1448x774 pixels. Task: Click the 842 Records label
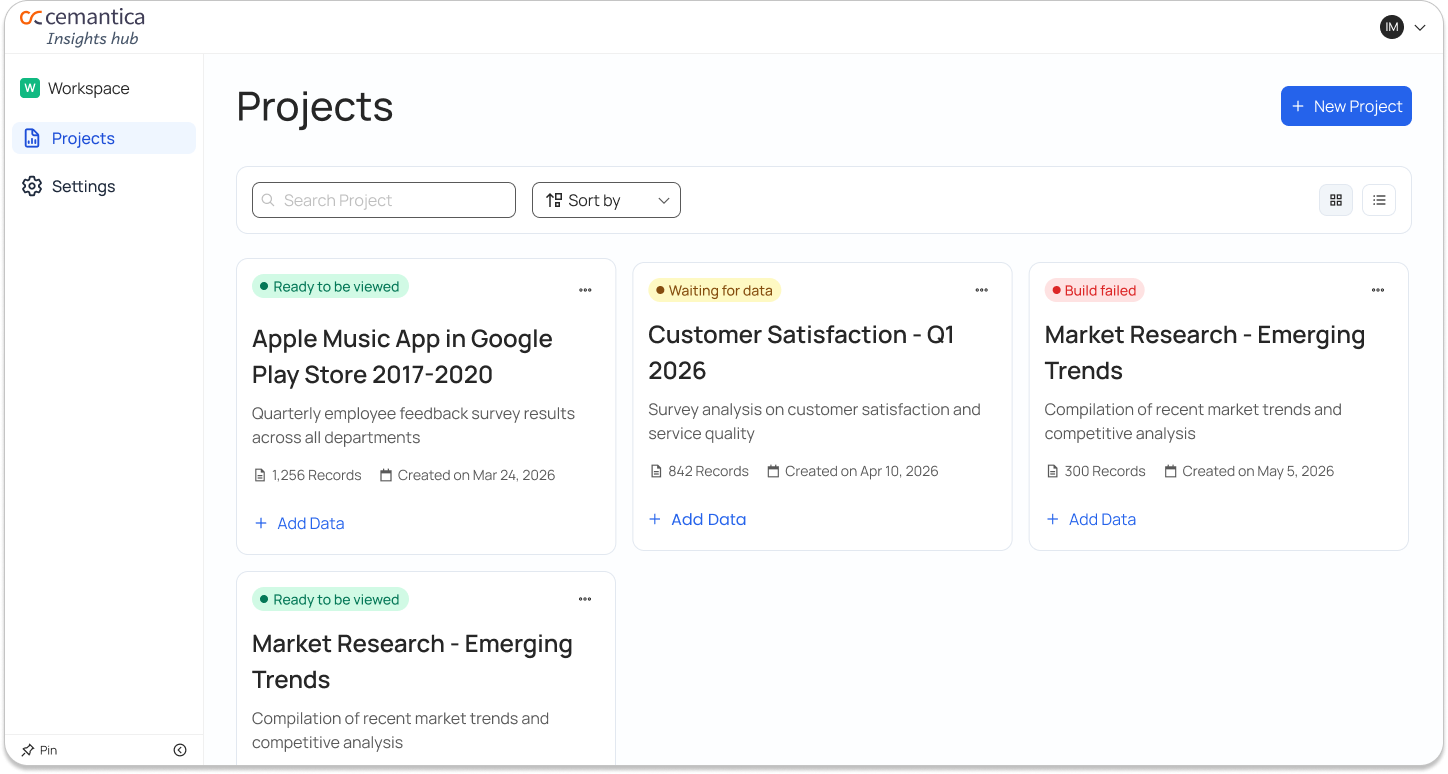708,471
